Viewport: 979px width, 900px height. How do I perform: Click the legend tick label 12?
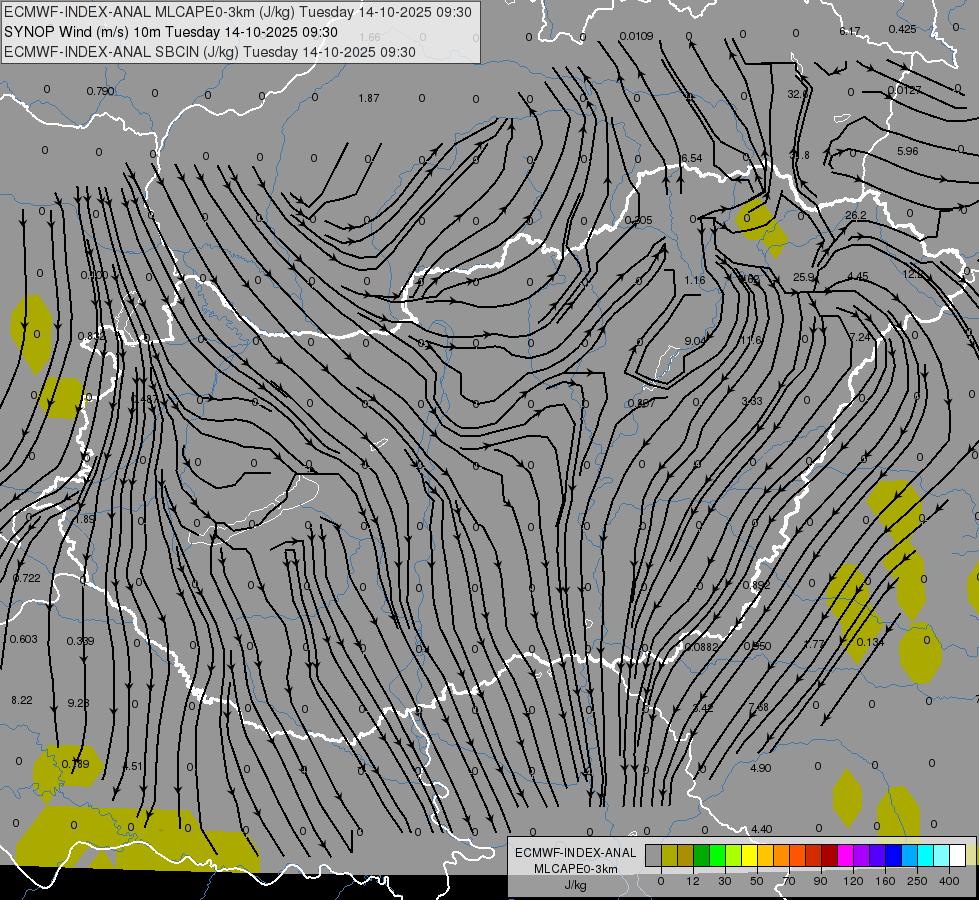(x=693, y=881)
